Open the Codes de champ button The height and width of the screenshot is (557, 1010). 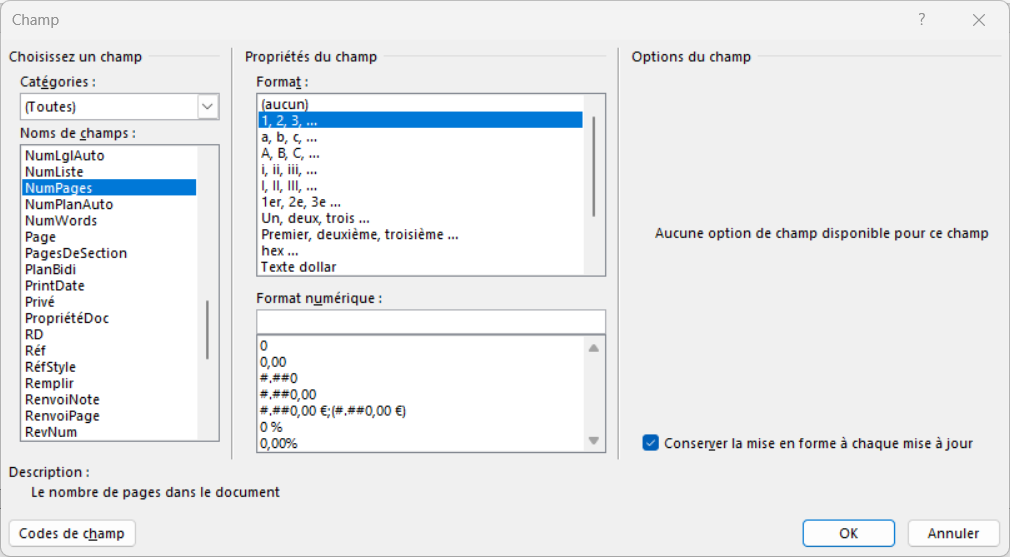pos(72,533)
